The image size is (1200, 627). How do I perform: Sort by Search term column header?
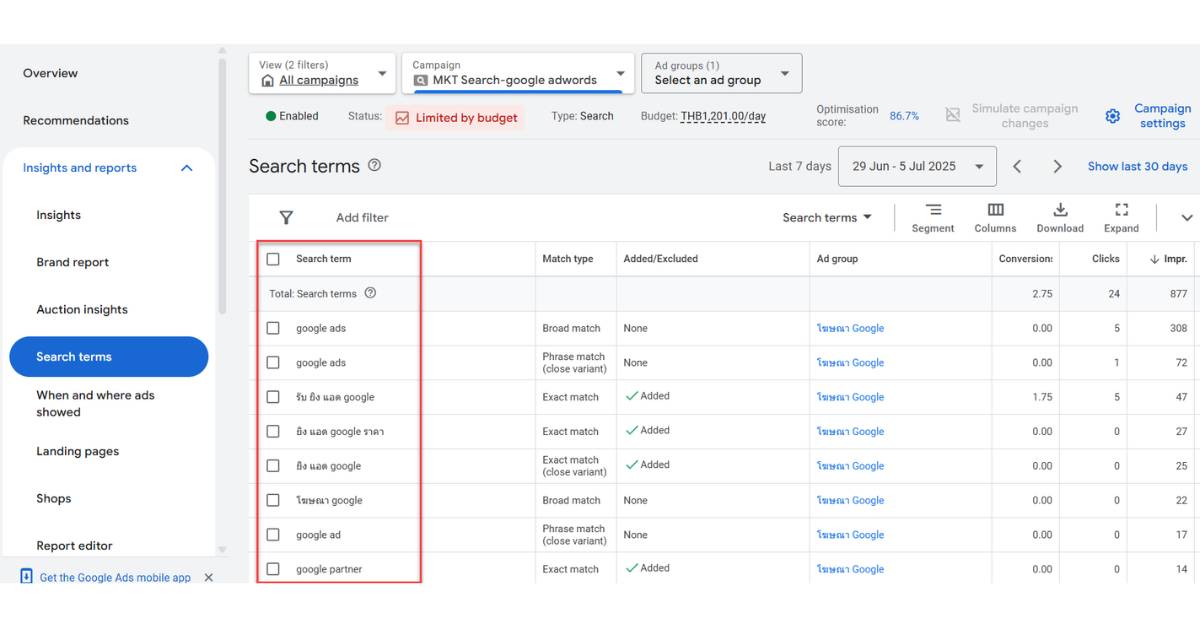pyautogui.click(x=323, y=259)
